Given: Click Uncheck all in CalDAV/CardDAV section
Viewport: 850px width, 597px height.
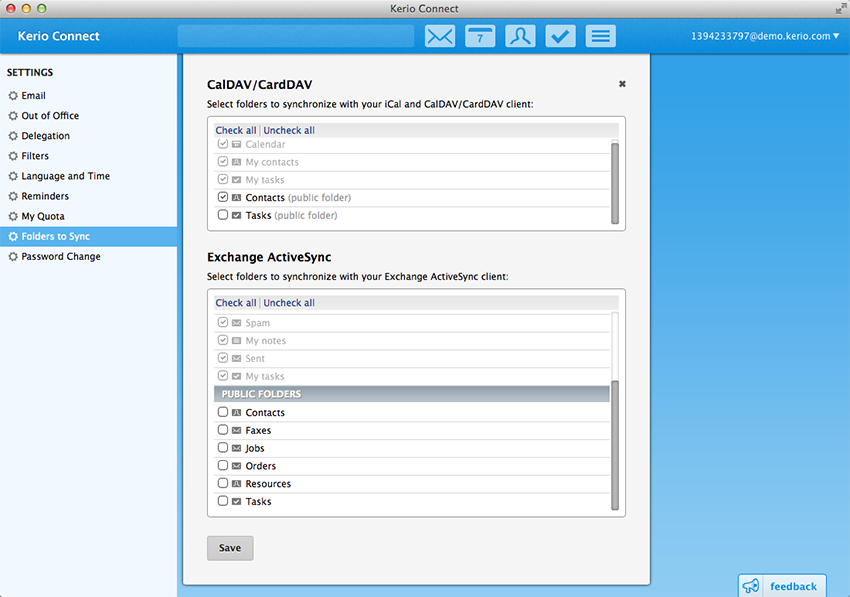Looking at the screenshot, I should pos(289,130).
